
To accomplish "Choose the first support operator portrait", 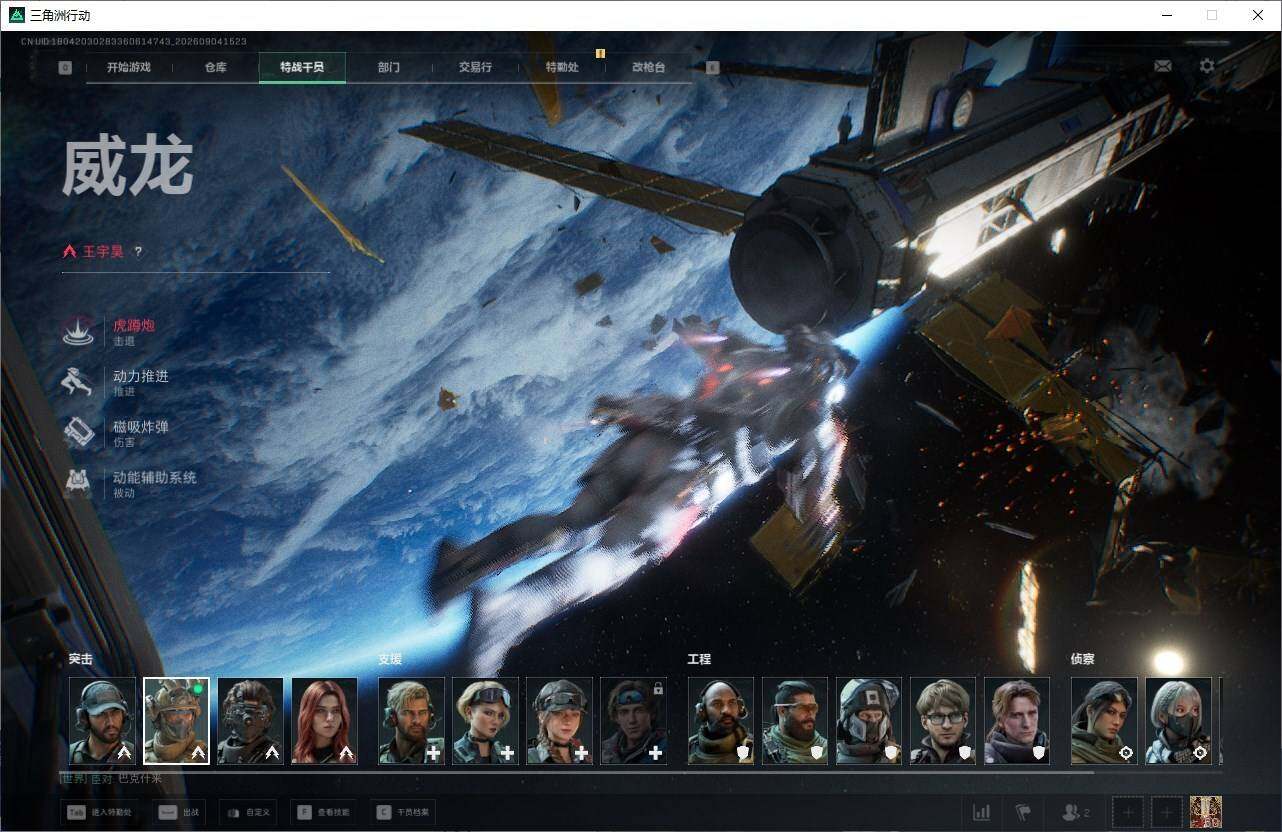I will 412,721.
